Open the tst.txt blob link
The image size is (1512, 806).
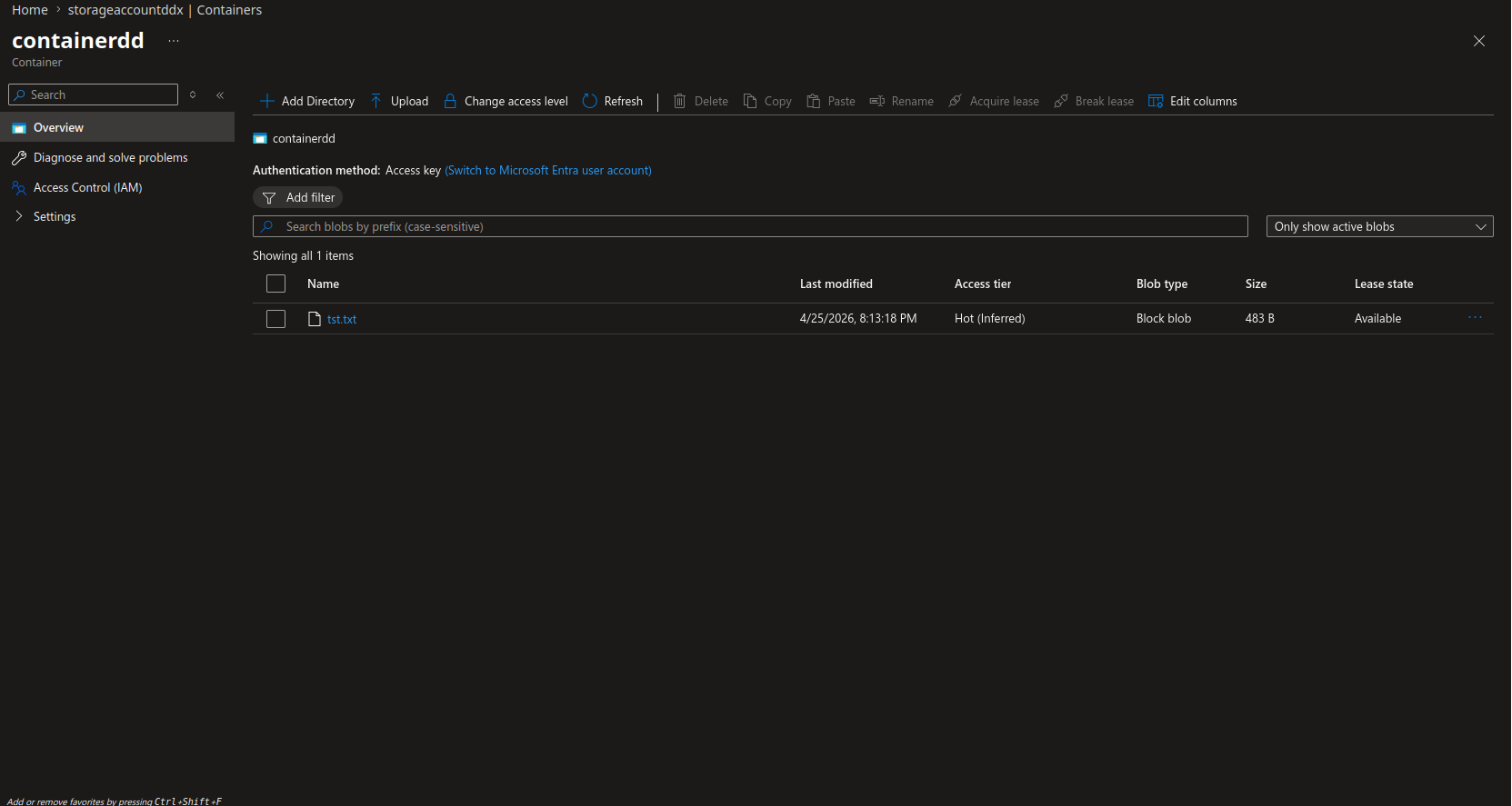(342, 319)
